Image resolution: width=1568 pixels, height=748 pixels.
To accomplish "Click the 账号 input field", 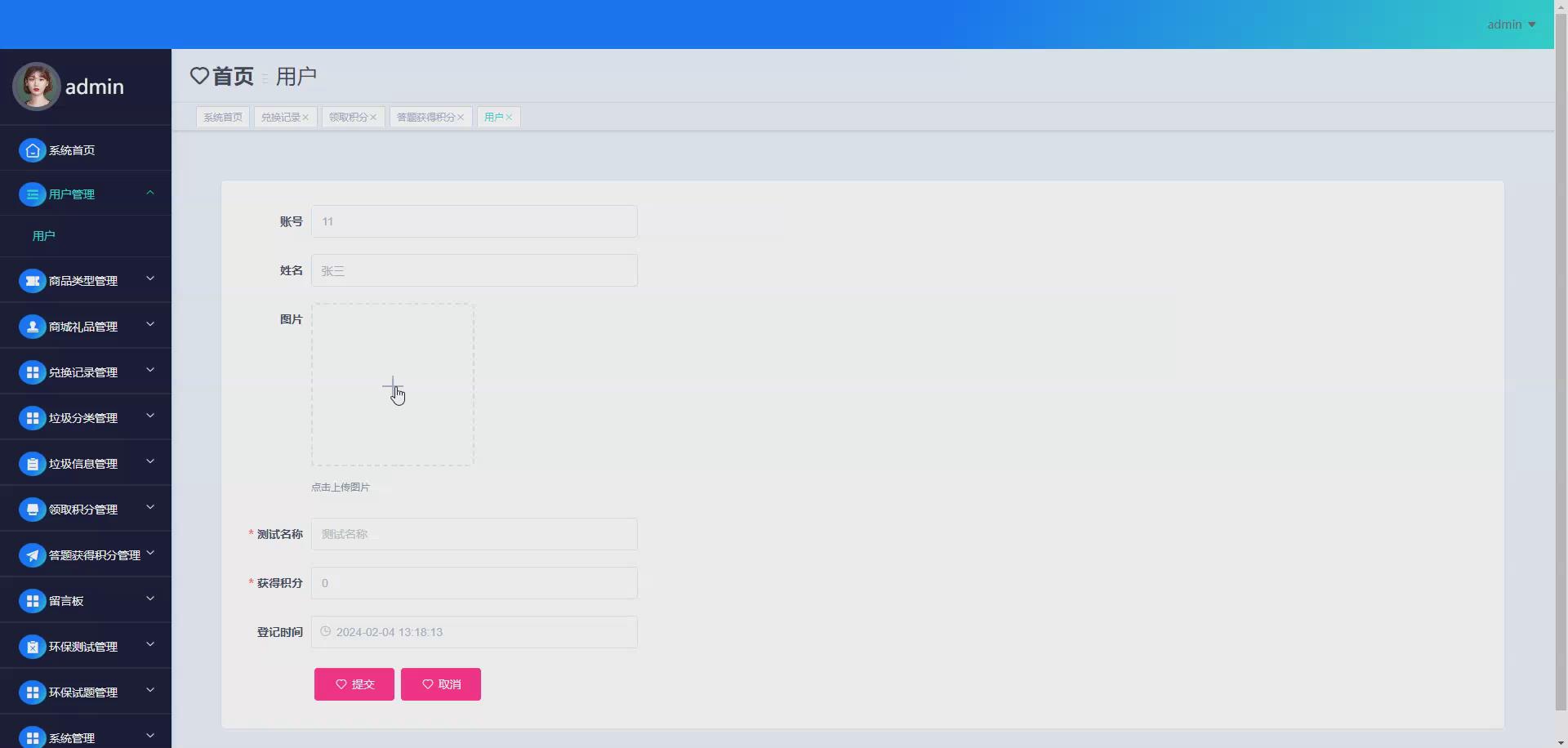I will click(x=474, y=221).
